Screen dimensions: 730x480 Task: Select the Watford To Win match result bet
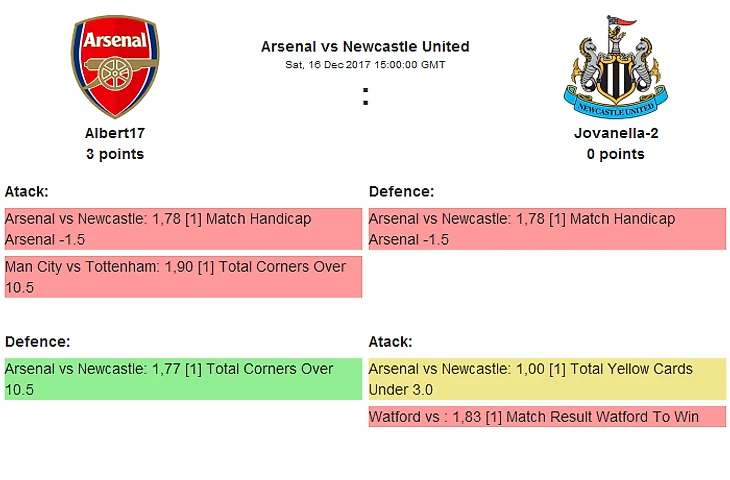(547, 416)
